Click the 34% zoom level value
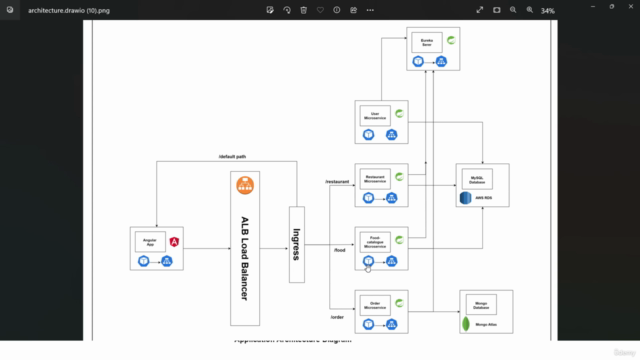The width and height of the screenshot is (640, 360). (548, 11)
